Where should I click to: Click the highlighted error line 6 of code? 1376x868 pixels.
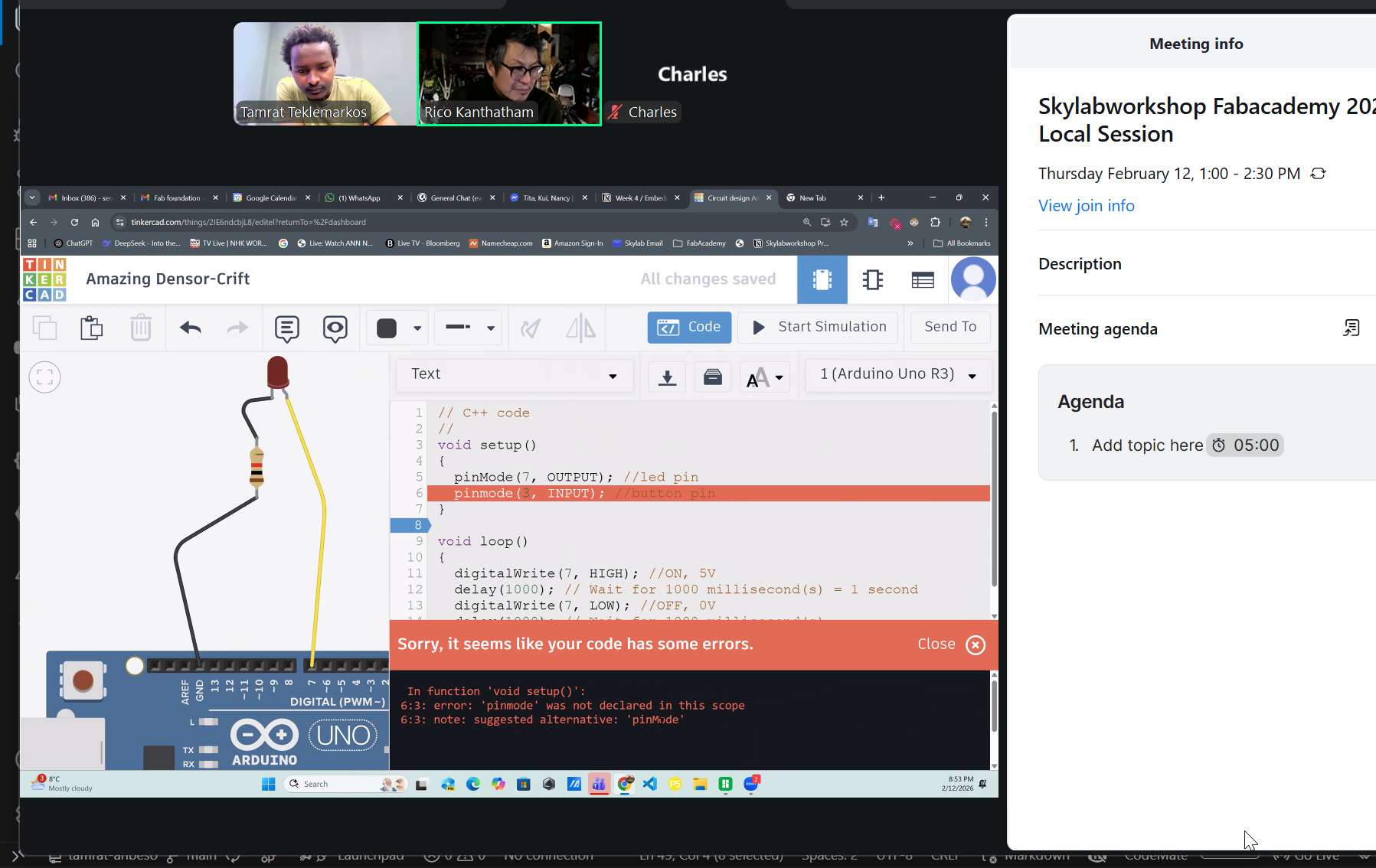(708, 494)
